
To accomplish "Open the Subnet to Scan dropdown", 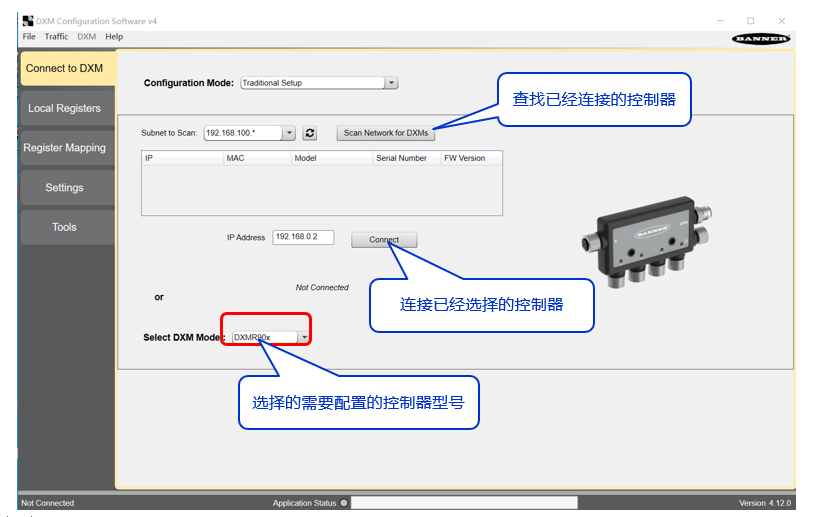I will tap(290, 133).
